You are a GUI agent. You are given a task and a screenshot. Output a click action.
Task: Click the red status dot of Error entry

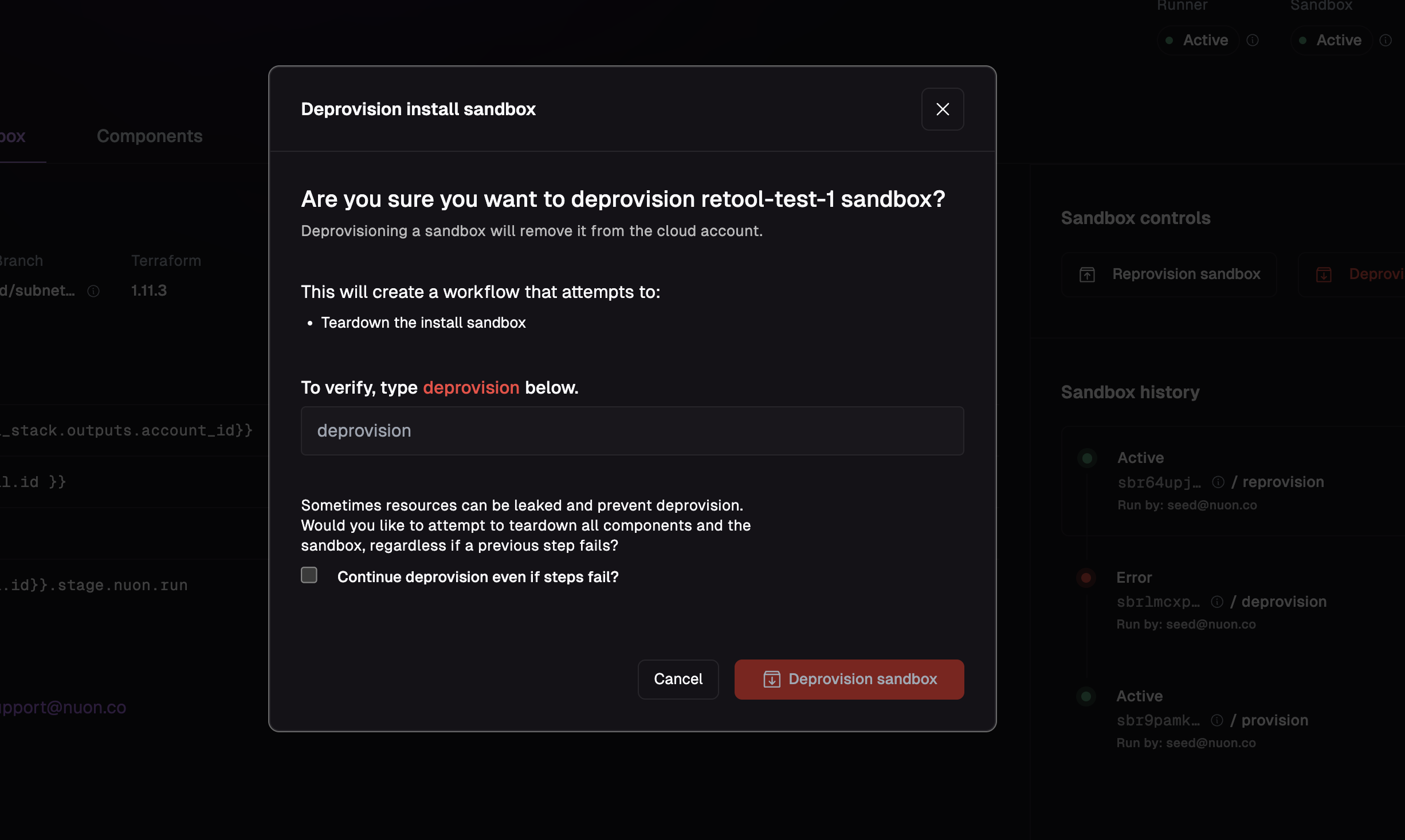tap(1086, 578)
